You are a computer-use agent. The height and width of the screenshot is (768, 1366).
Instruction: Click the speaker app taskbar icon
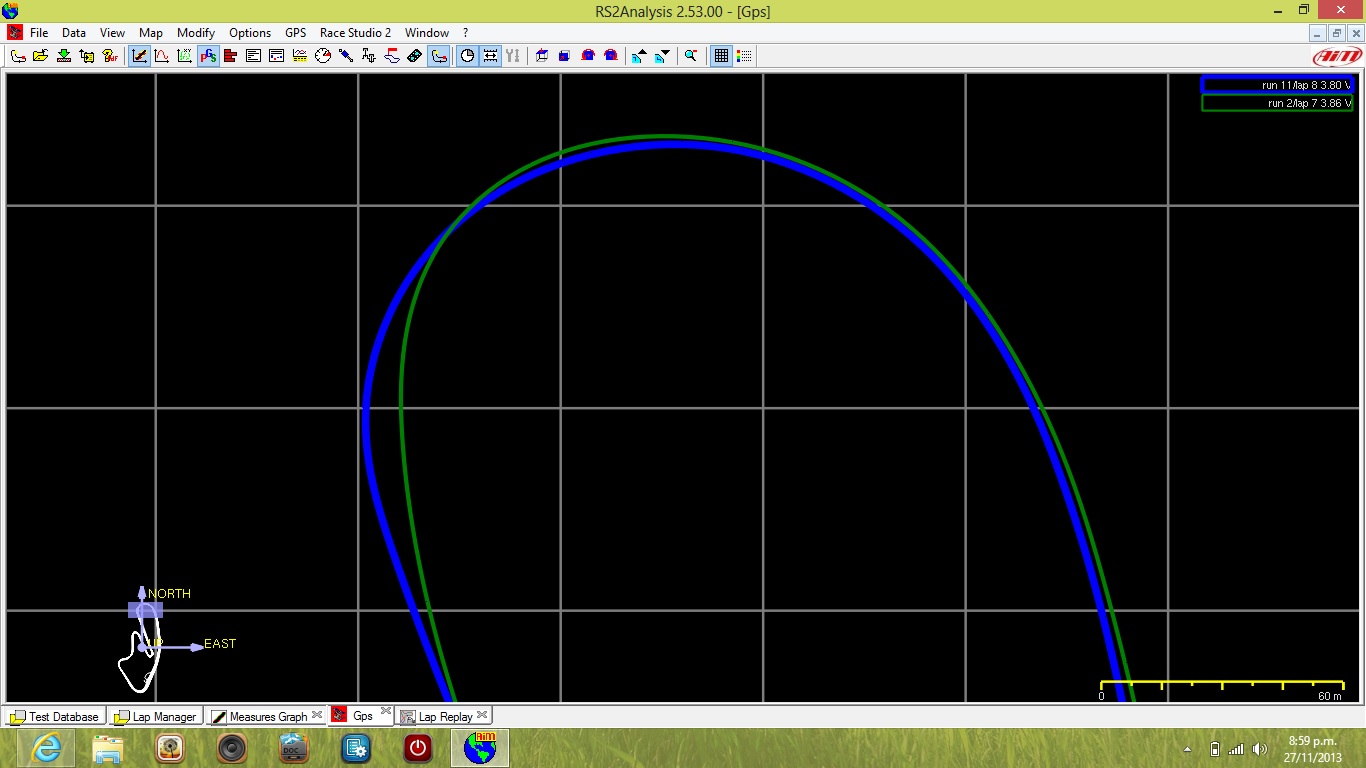(x=232, y=748)
